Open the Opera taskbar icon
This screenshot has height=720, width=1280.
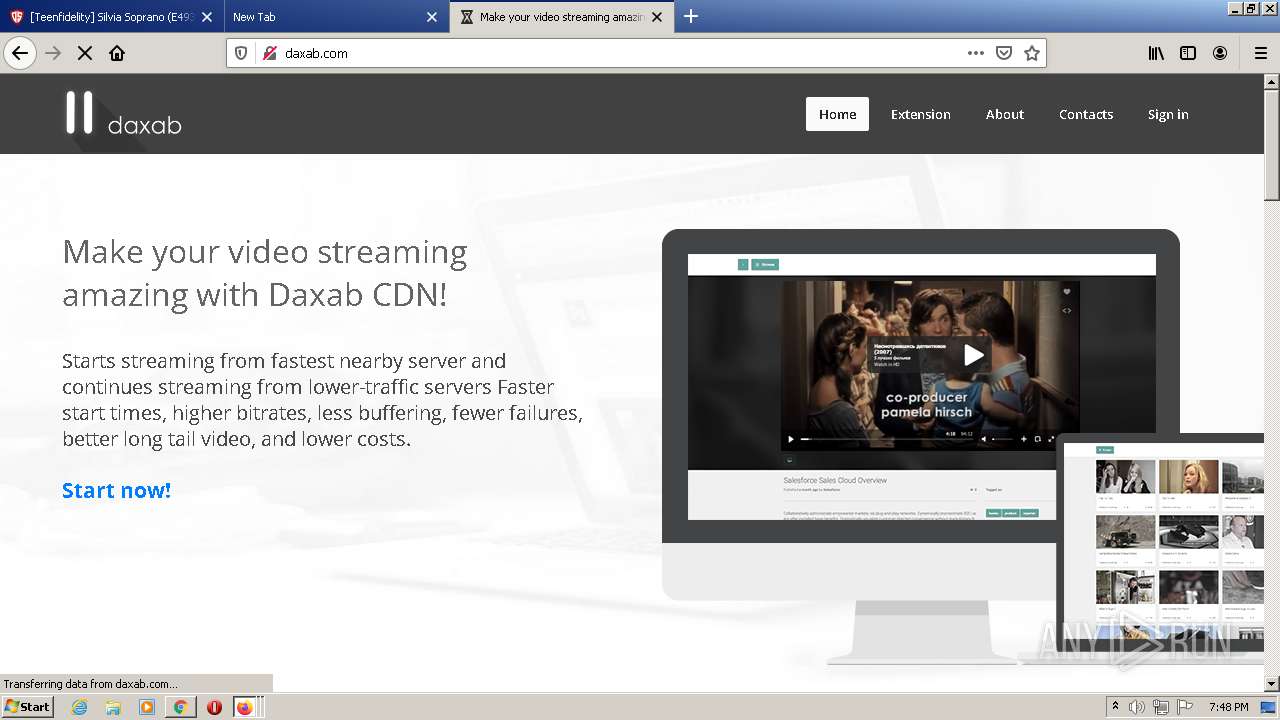[x=214, y=707]
